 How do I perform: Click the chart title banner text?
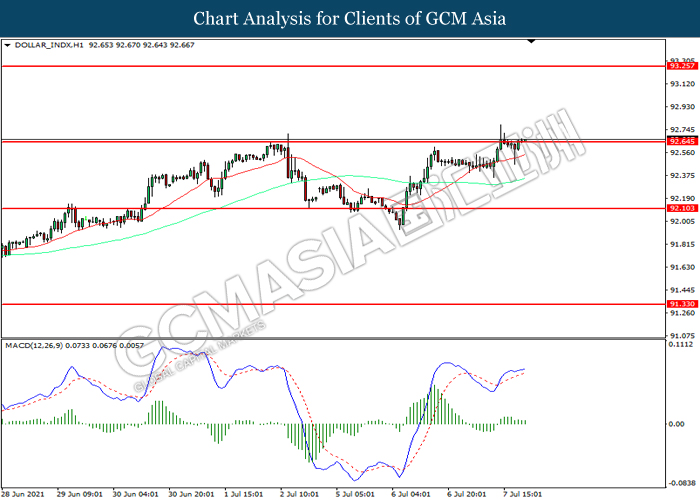[349, 19]
